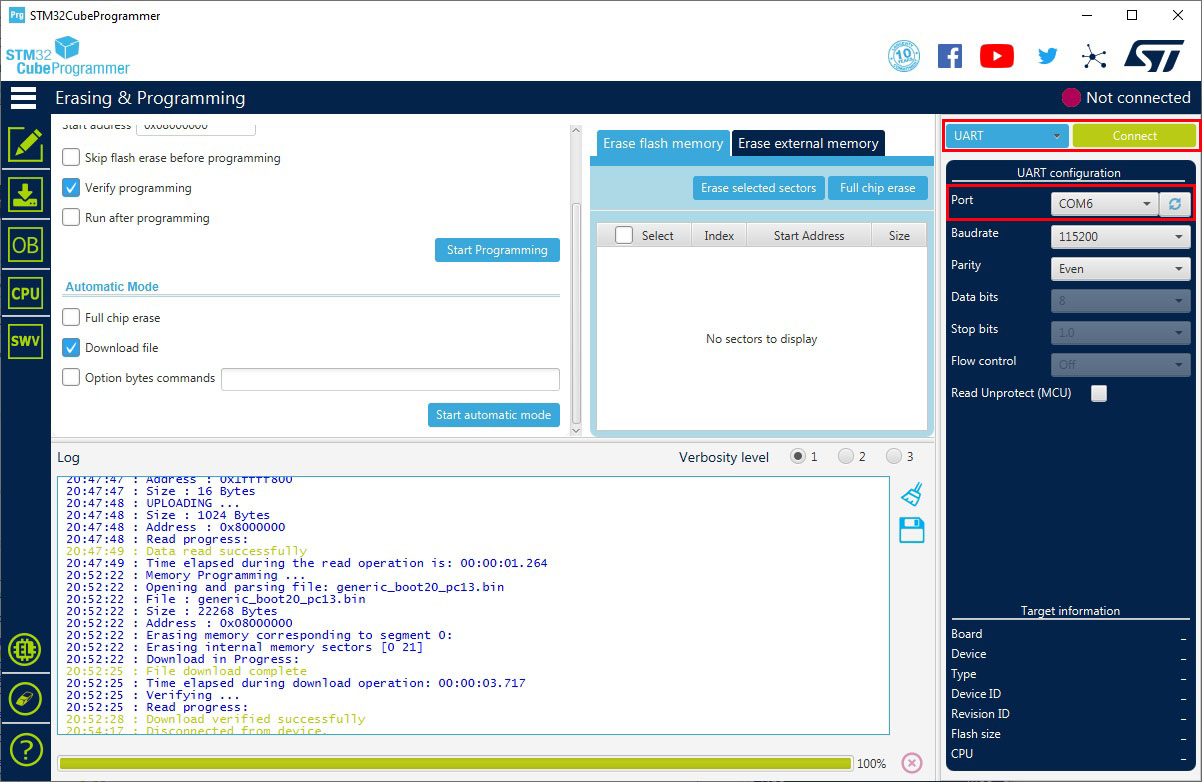Viewport: 1202px width, 782px height.
Task: Switch to Erase flash memory tab
Action: click(x=663, y=143)
